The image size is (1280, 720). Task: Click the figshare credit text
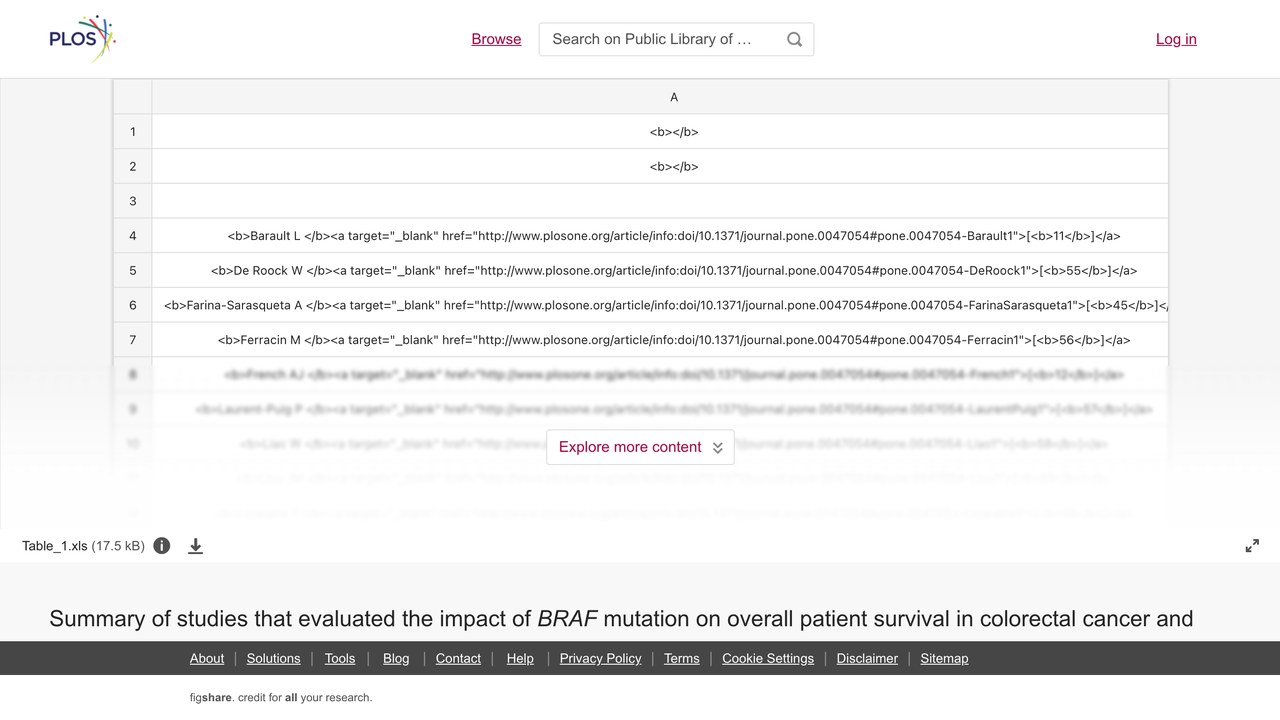click(x=281, y=698)
